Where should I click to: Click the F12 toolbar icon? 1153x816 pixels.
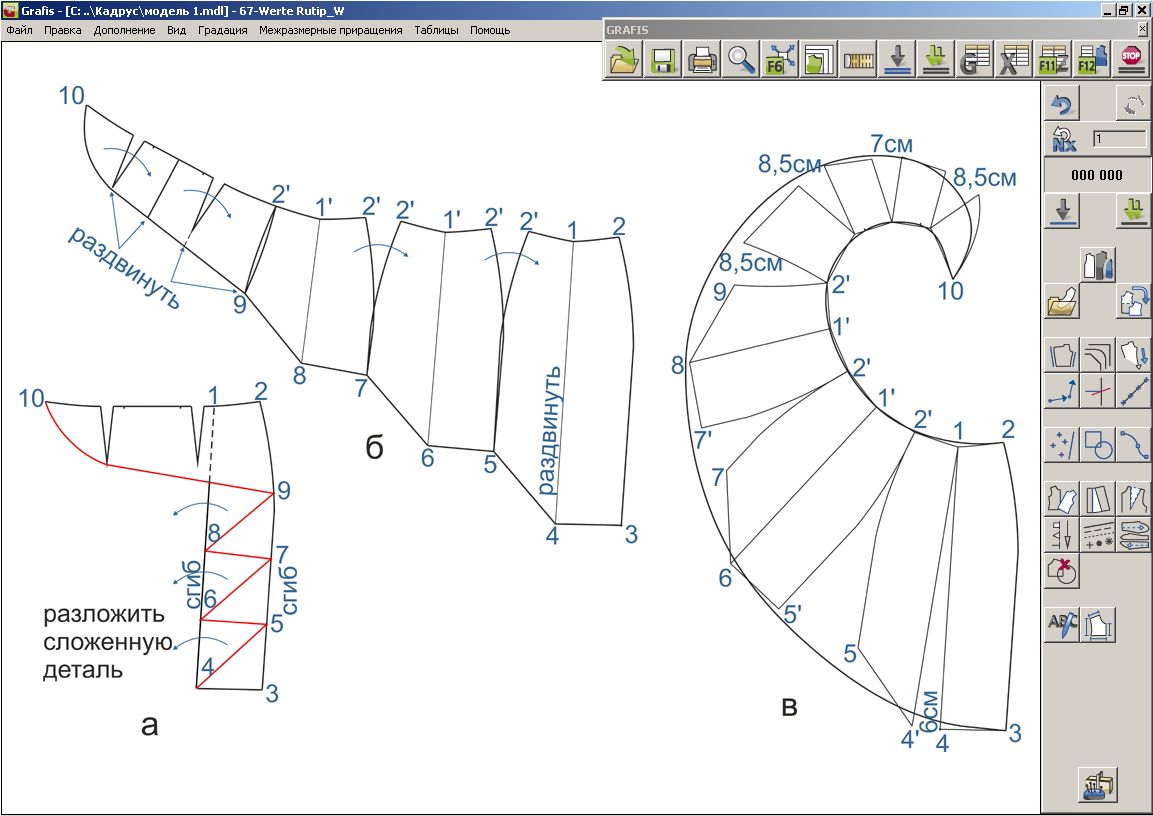[x=1092, y=61]
